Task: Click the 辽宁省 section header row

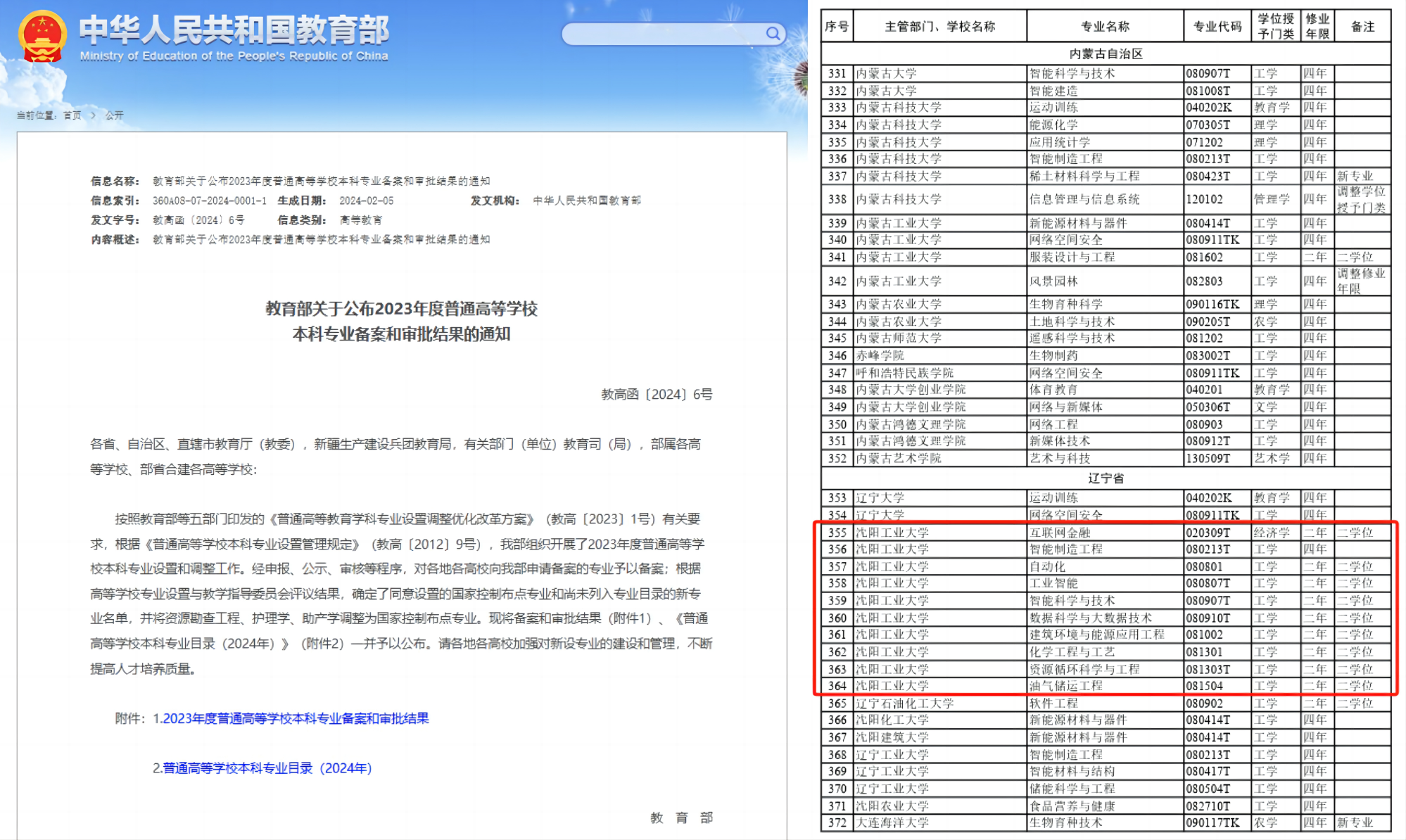Action: coord(1106,478)
